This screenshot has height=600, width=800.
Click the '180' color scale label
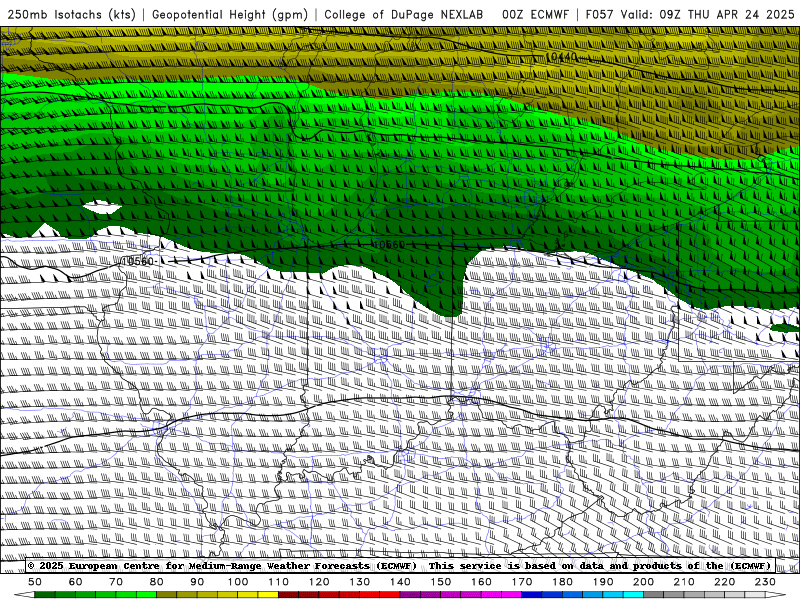(562, 582)
